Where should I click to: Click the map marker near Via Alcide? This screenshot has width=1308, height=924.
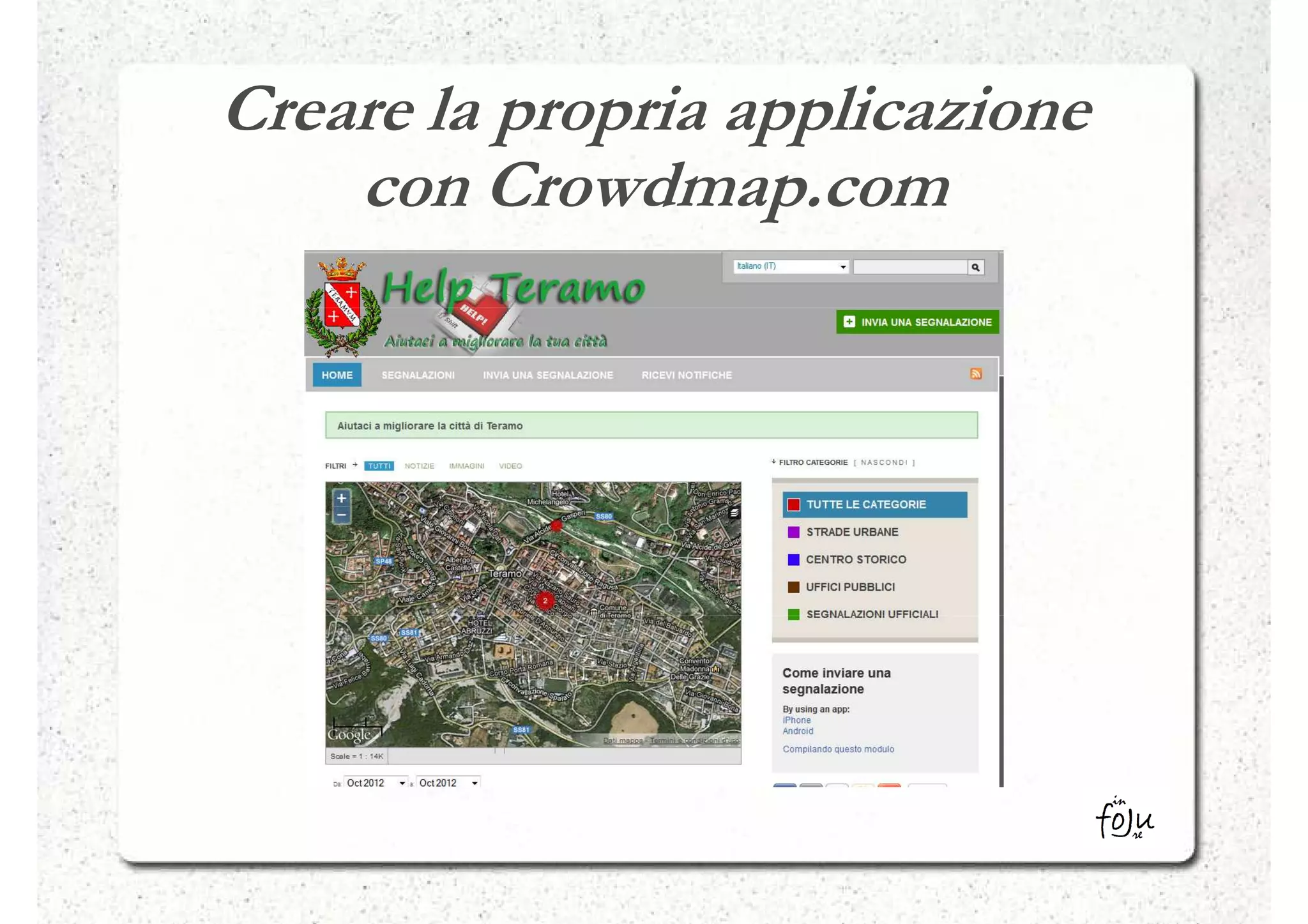click(x=556, y=526)
